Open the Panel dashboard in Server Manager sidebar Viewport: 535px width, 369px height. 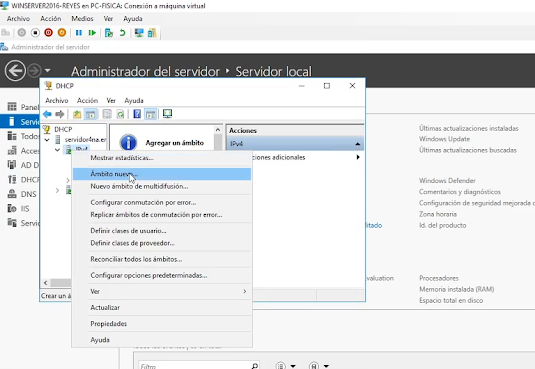23,107
